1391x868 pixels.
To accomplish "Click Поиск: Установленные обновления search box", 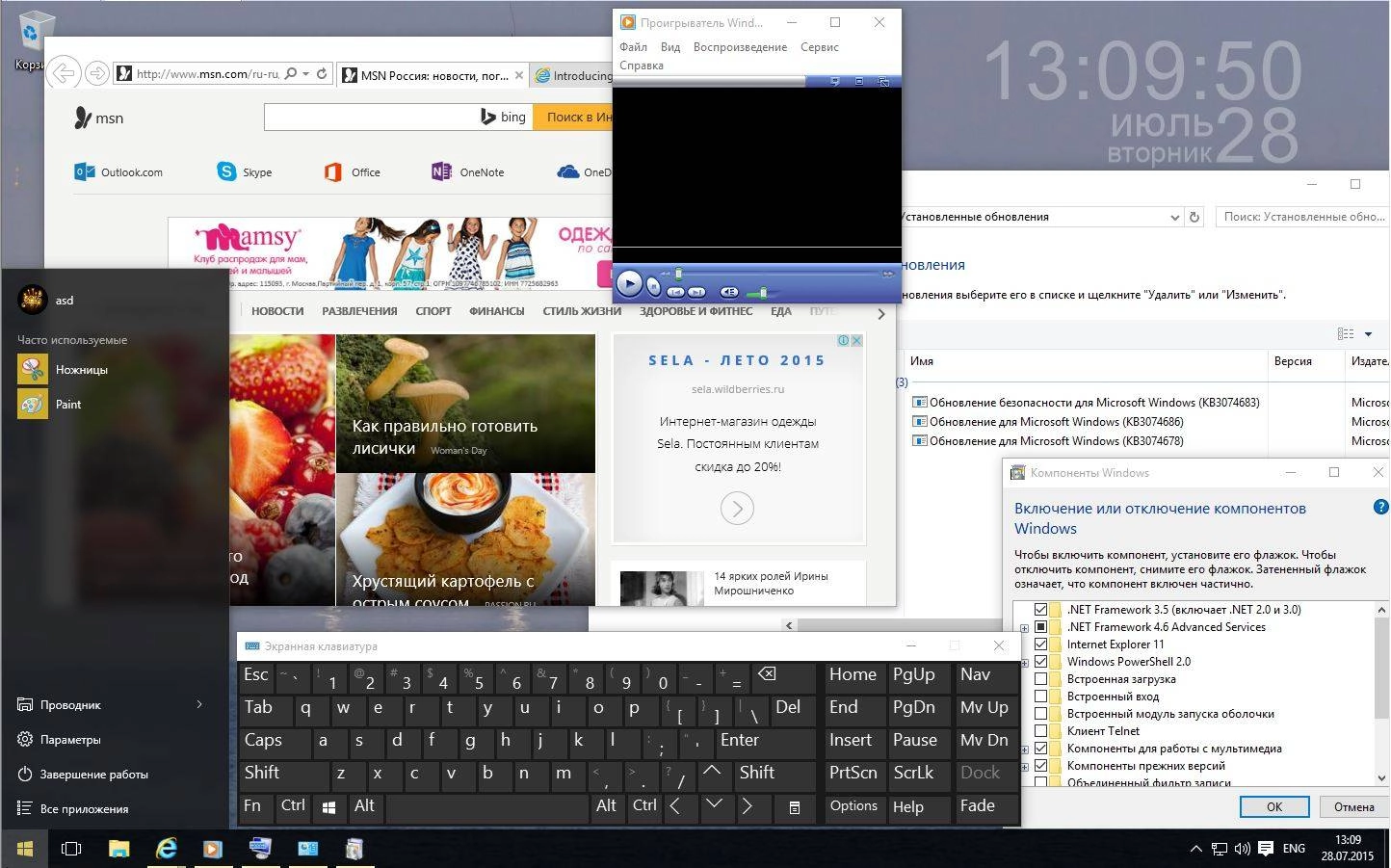I will [x=1302, y=217].
